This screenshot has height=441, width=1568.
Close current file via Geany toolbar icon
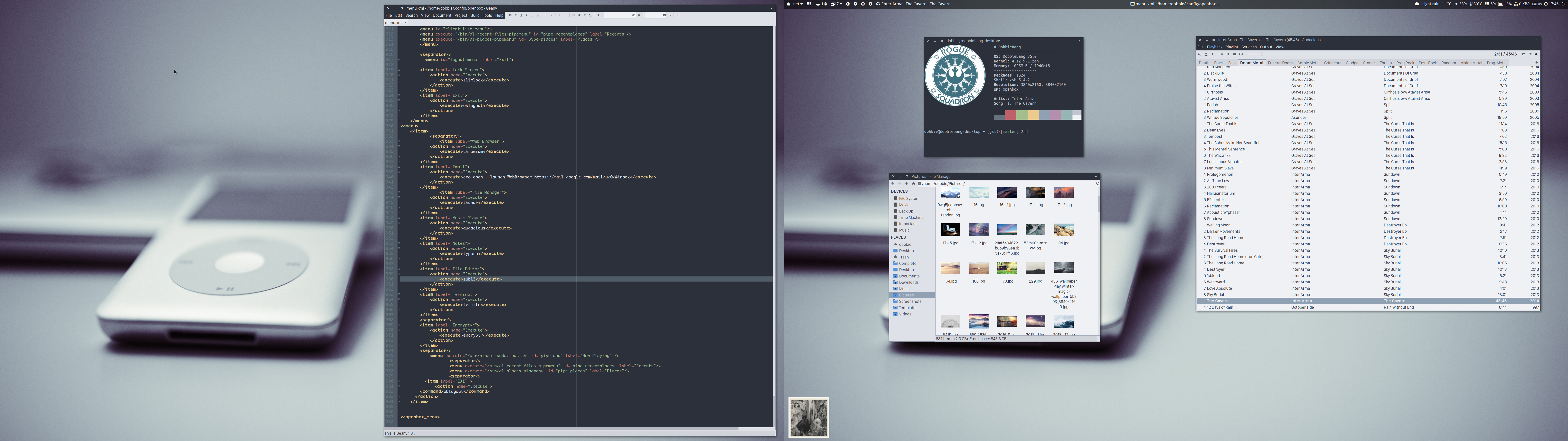(551, 15)
